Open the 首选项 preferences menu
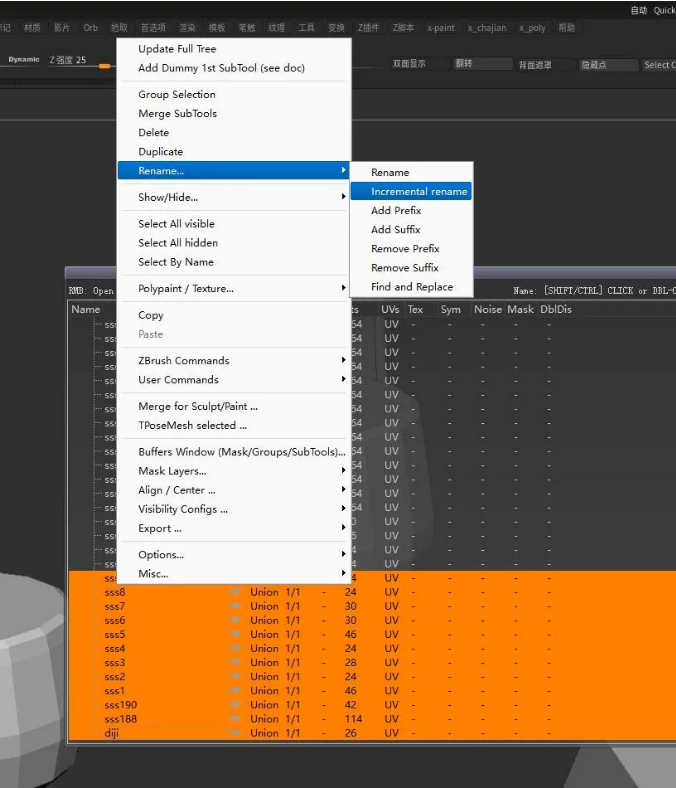 click(153, 28)
